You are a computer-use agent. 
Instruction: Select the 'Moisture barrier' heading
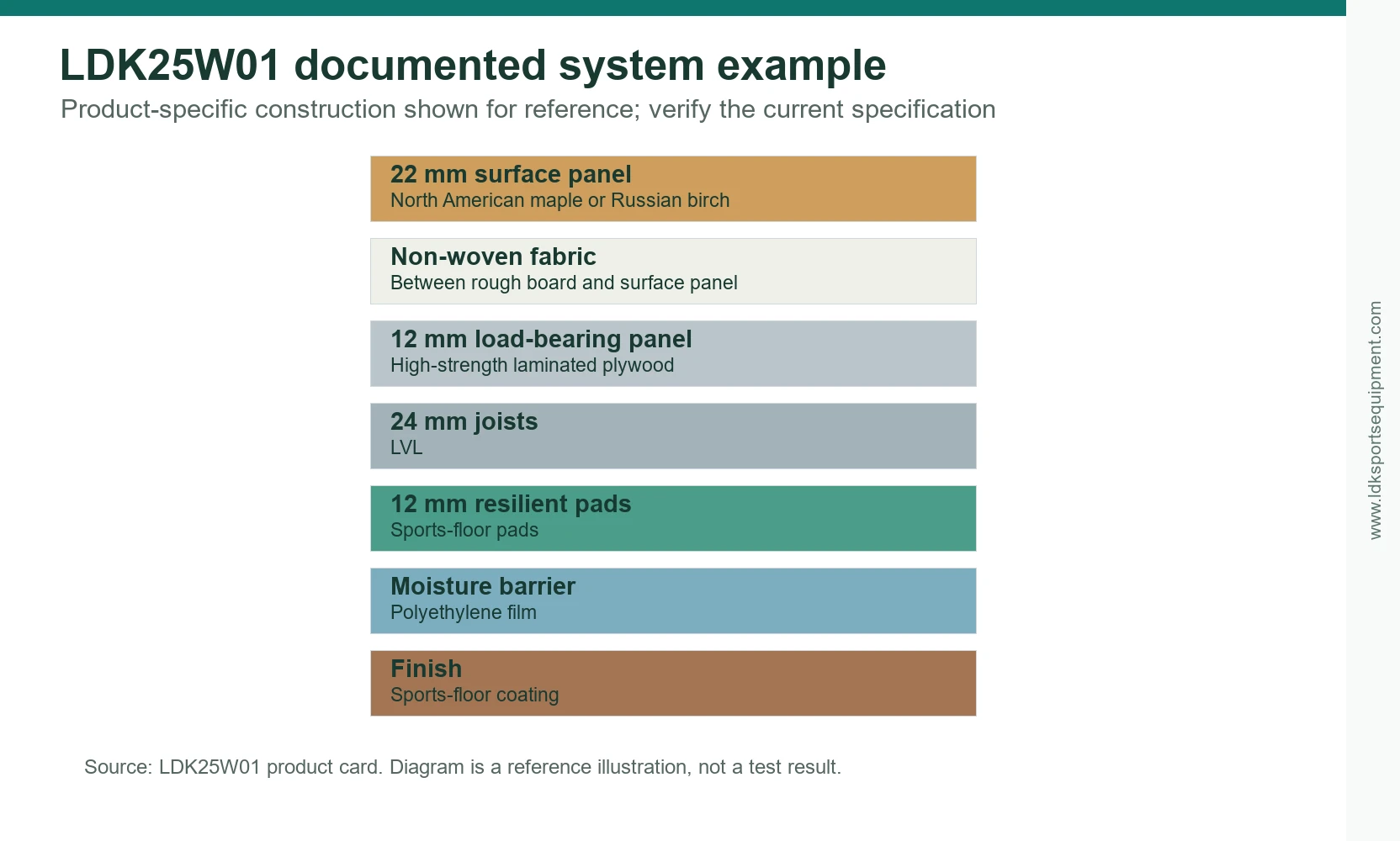pos(483,586)
